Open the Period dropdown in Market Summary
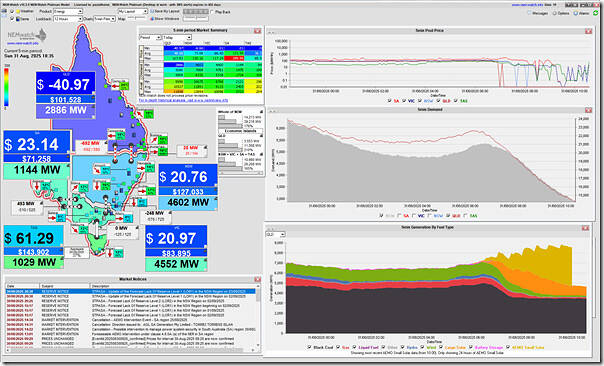This screenshot has width=604, height=366. (150, 38)
